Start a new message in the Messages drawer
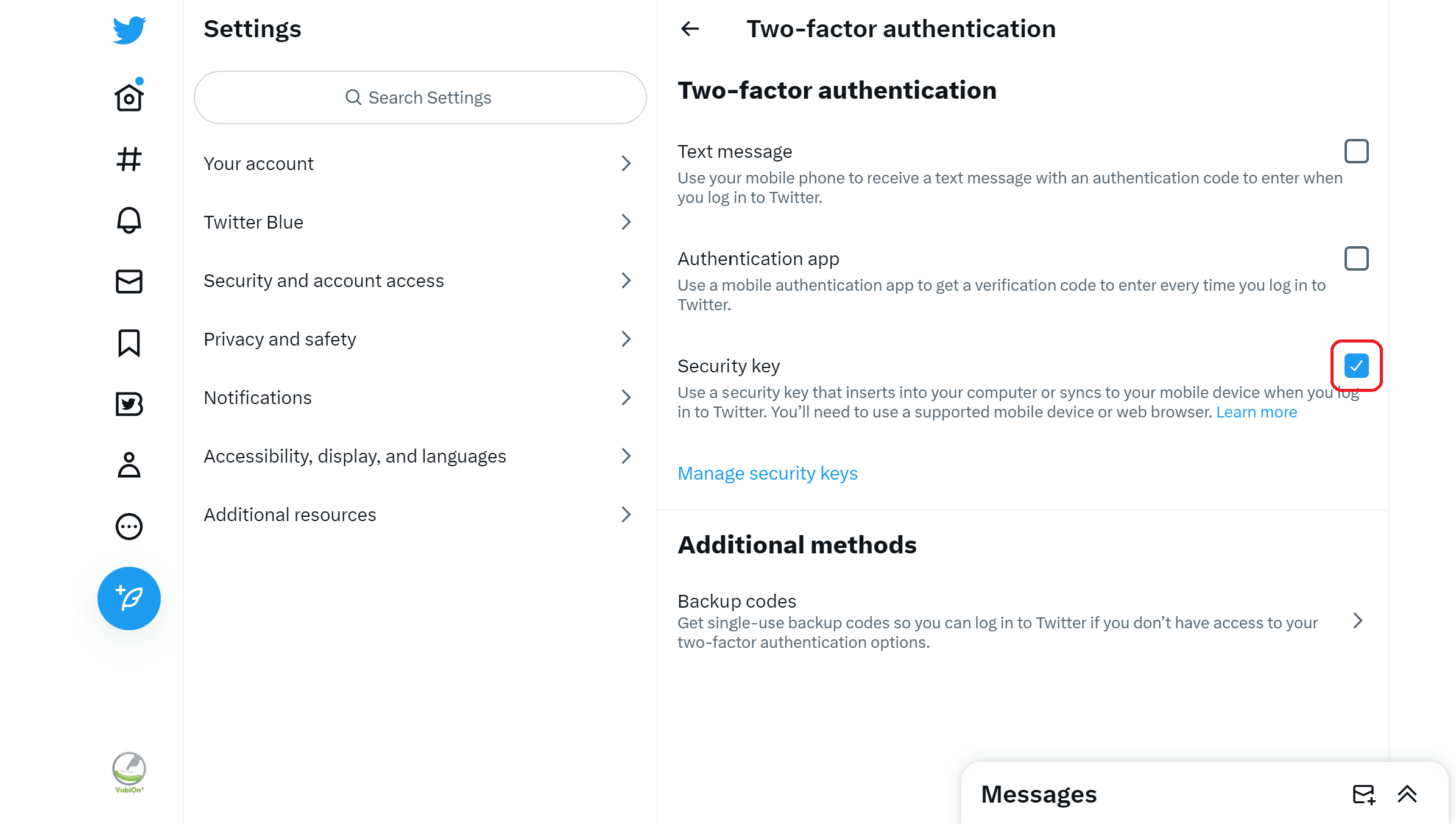 click(1364, 795)
